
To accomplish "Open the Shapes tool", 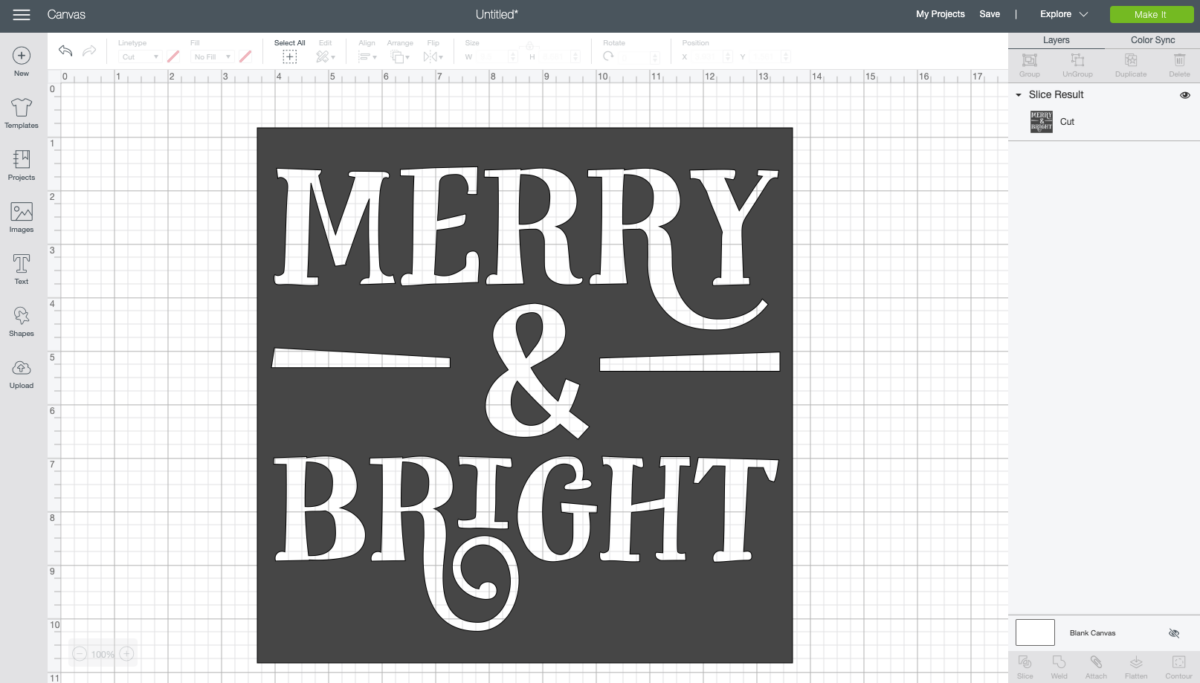I will tap(21, 321).
